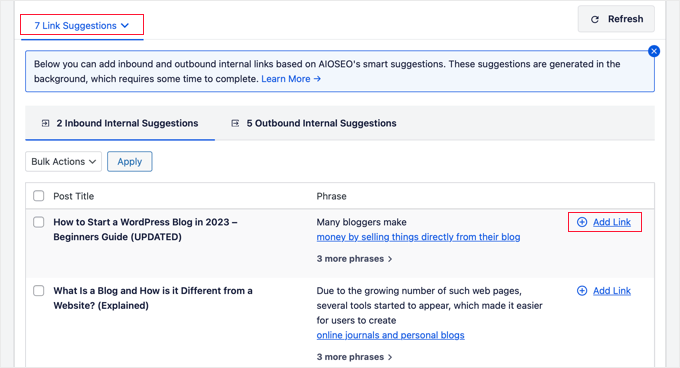Click Add Link for What Is a Blog row
The height and width of the screenshot is (368, 680).
coord(612,291)
